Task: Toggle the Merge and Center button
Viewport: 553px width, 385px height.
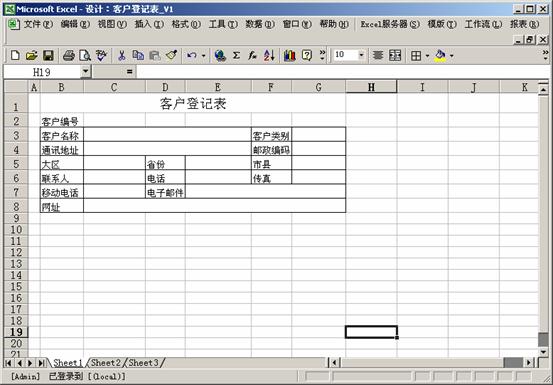Action: coord(395,55)
